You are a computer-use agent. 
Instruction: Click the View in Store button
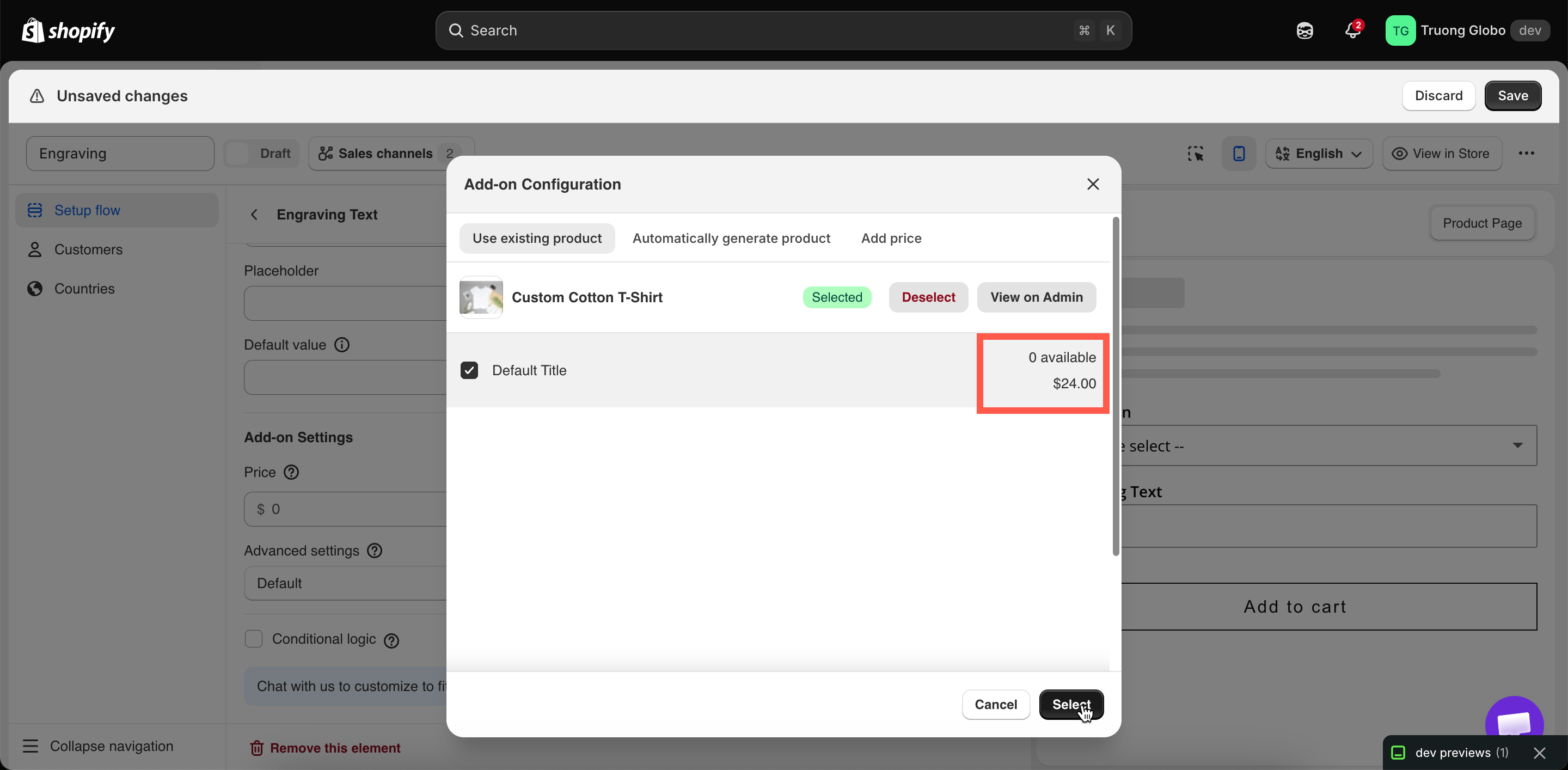(x=1442, y=154)
